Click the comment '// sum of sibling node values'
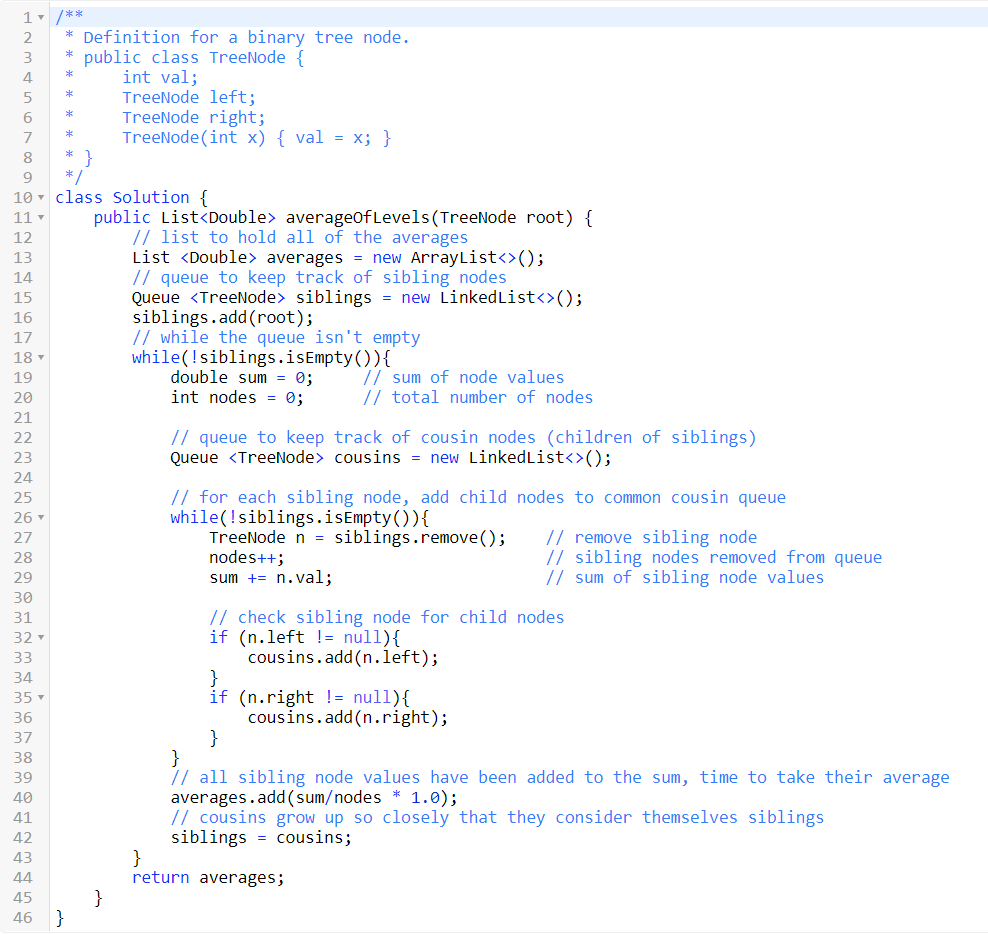988x934 pixels. click(x=685, y=577)
